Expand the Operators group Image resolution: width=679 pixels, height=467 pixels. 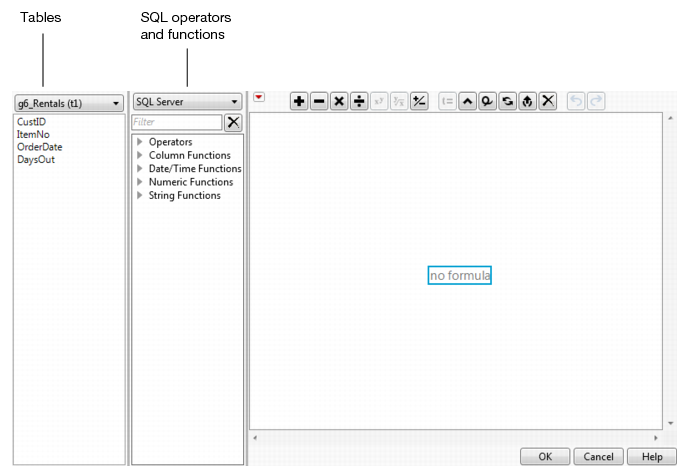[x=140, y=142]
